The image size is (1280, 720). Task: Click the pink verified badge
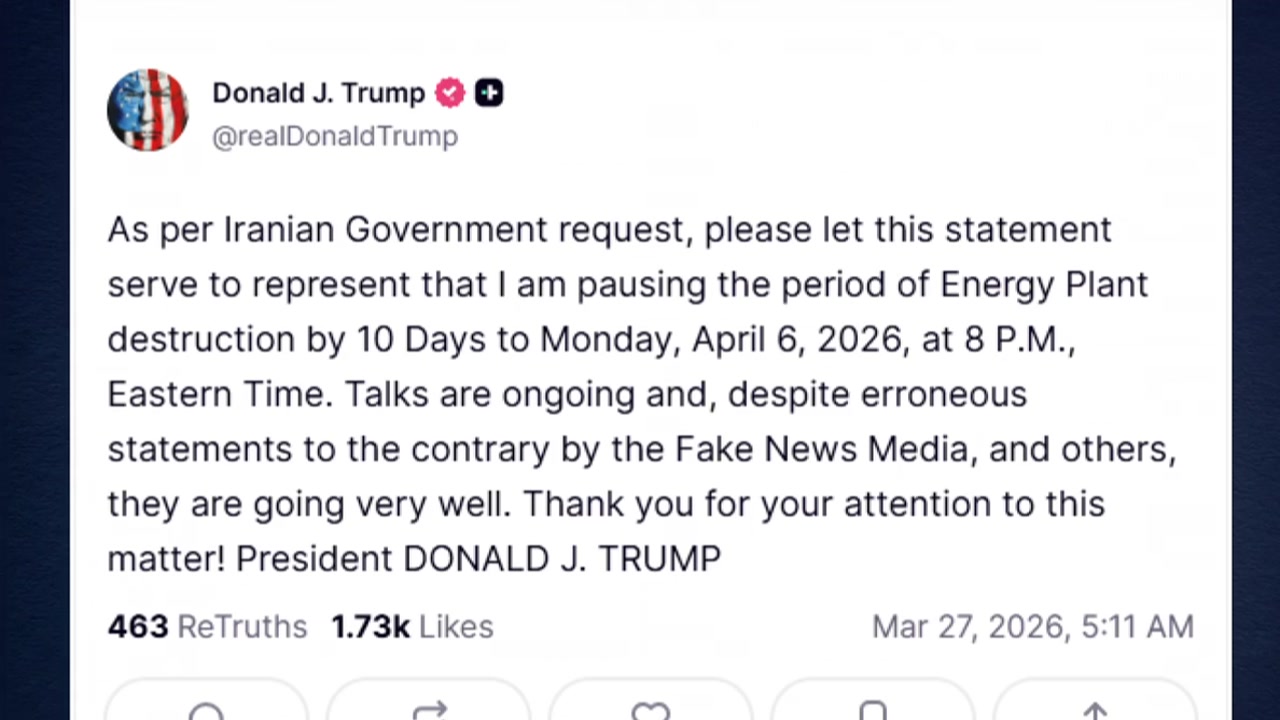coord(450,93)
